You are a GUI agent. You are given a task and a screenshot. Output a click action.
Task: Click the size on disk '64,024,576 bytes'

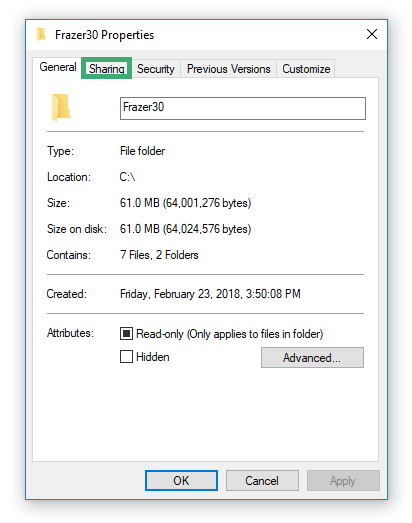pos(207,229)
